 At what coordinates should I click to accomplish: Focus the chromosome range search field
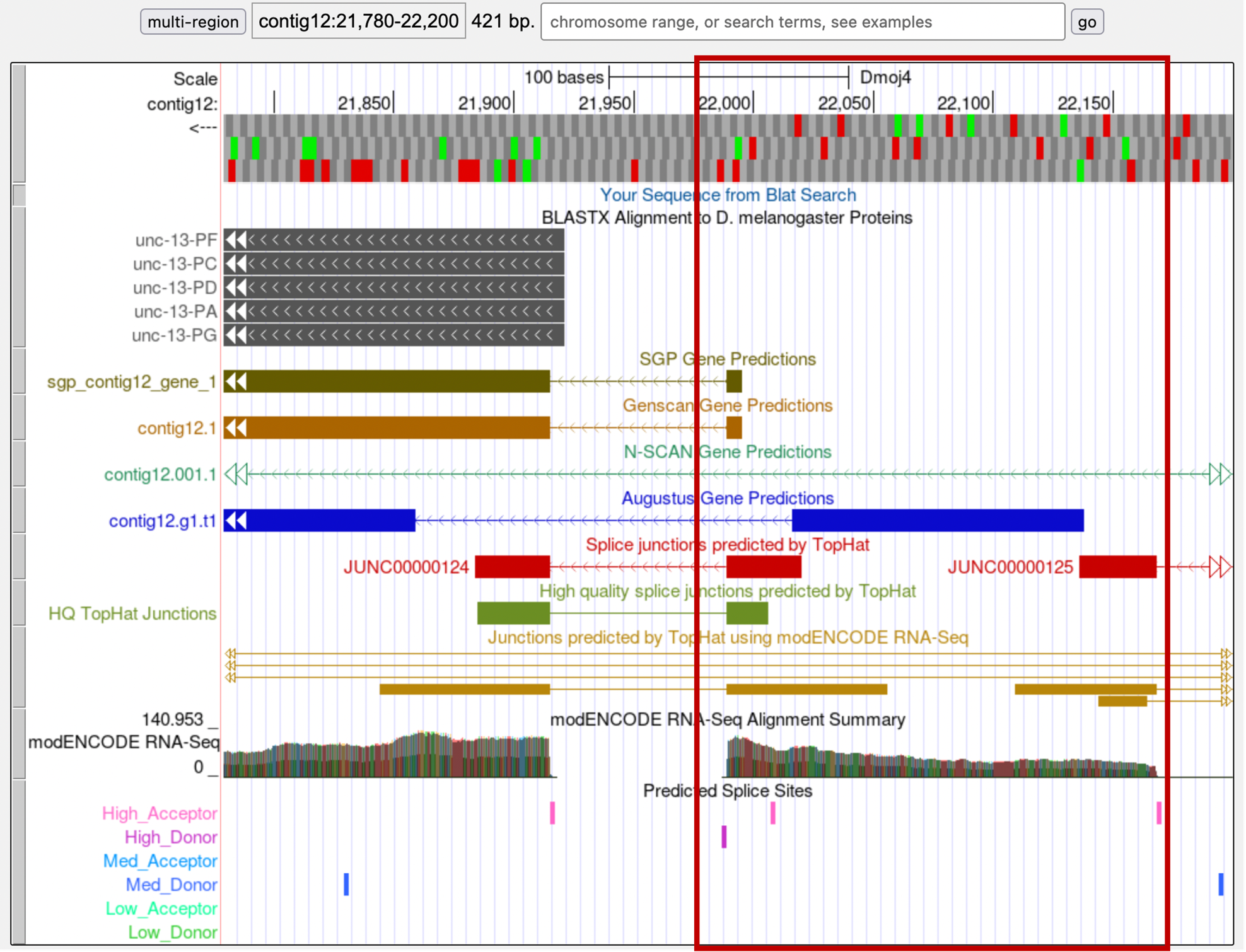[x=803, y=22]
